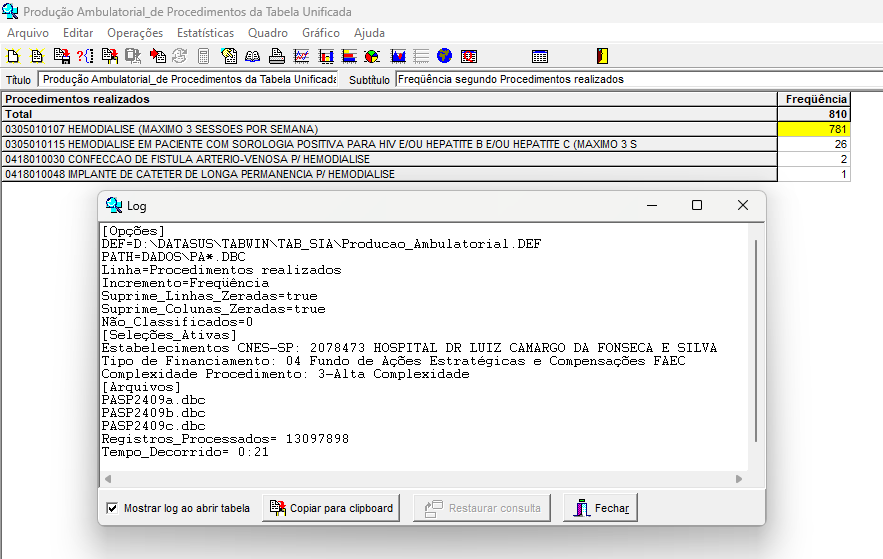
Task: Click the open book icon
Action: click(x=252, y=56)
